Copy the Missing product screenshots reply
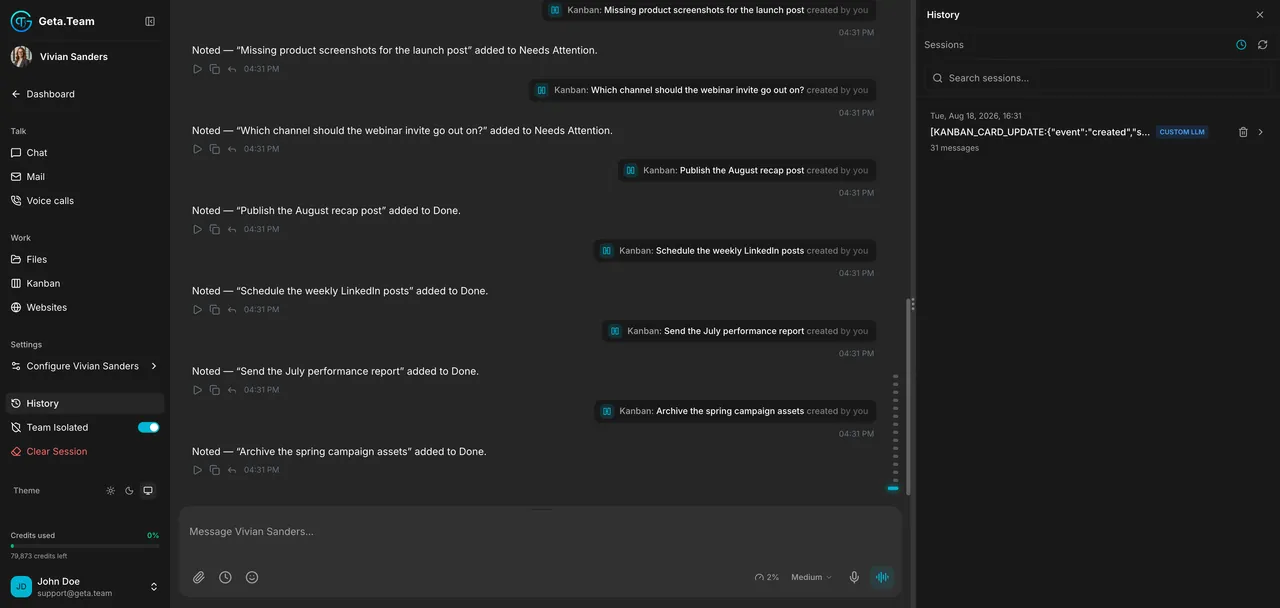This screenshot has width=1280, height=608. click(214, 69)
